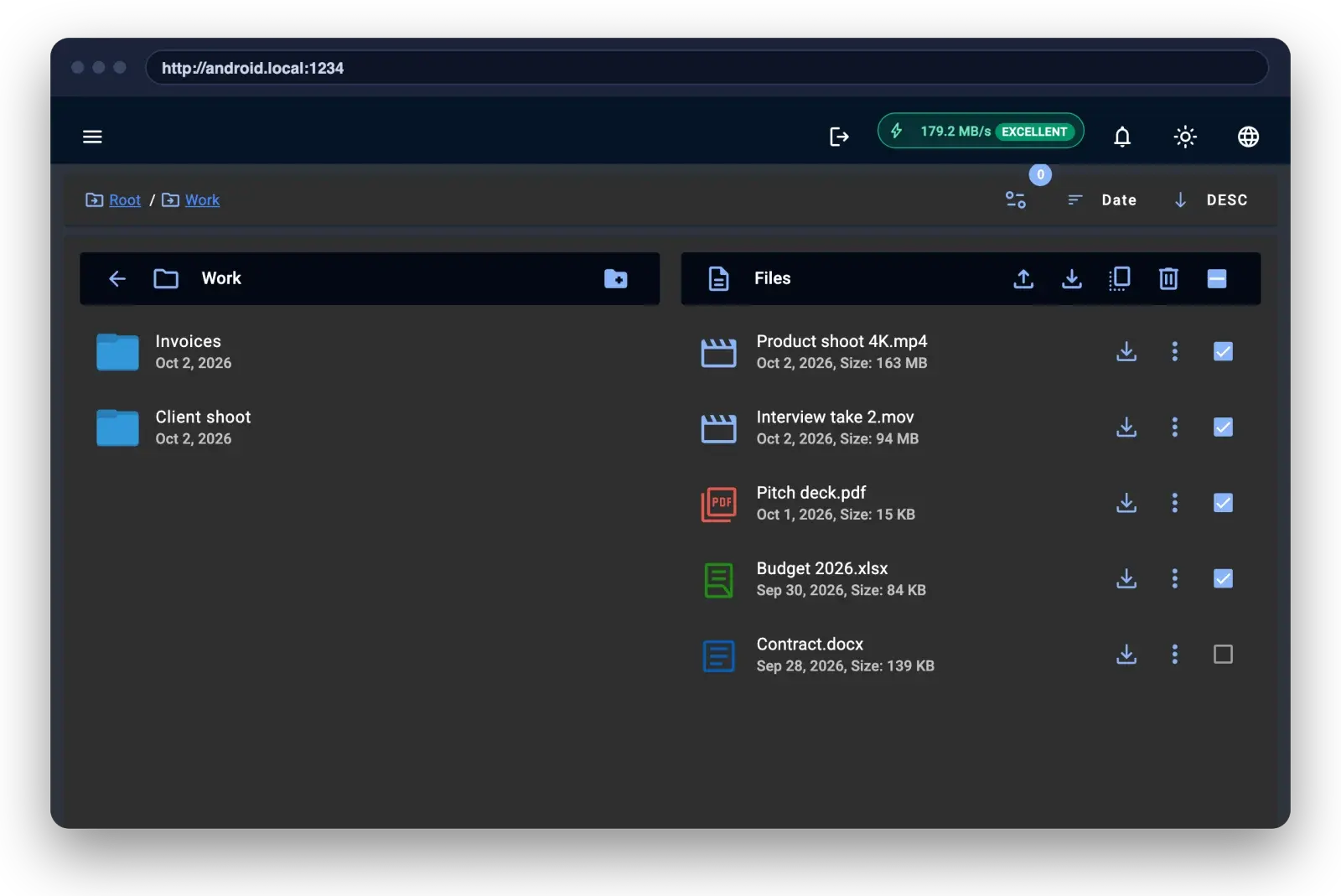Click the Budget 2026.xlsx file name
Image resolution: width=1341 pixels, height=896 pixels.
pos(821,568)
